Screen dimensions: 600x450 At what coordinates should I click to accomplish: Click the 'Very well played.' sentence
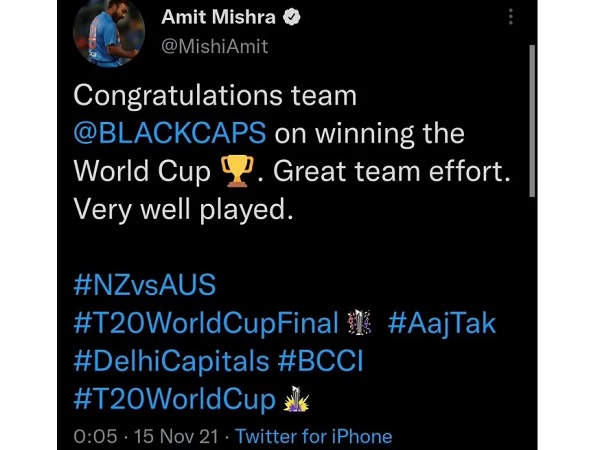pos(183,210)
